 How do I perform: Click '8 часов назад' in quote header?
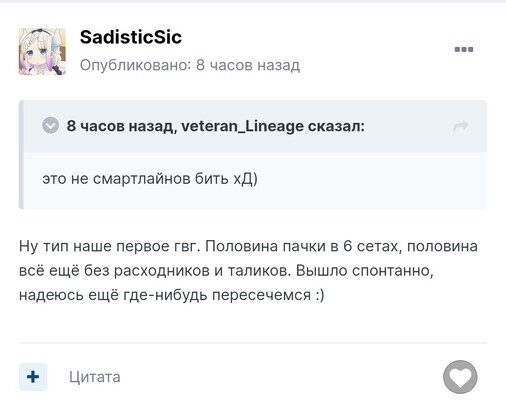coord(122,126)
